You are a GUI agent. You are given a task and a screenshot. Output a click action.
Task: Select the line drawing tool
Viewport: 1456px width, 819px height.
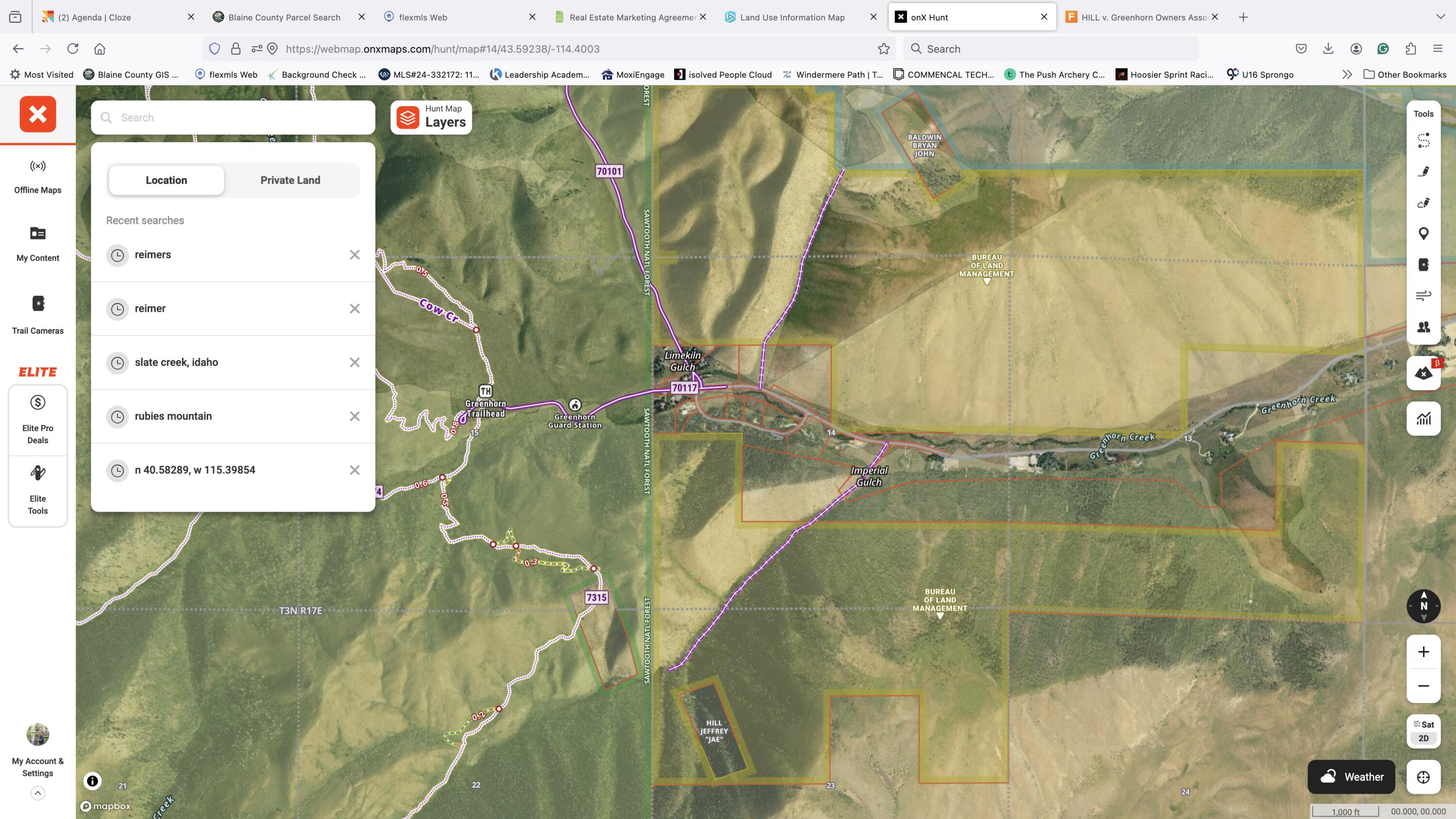(x=1423, y=171)
